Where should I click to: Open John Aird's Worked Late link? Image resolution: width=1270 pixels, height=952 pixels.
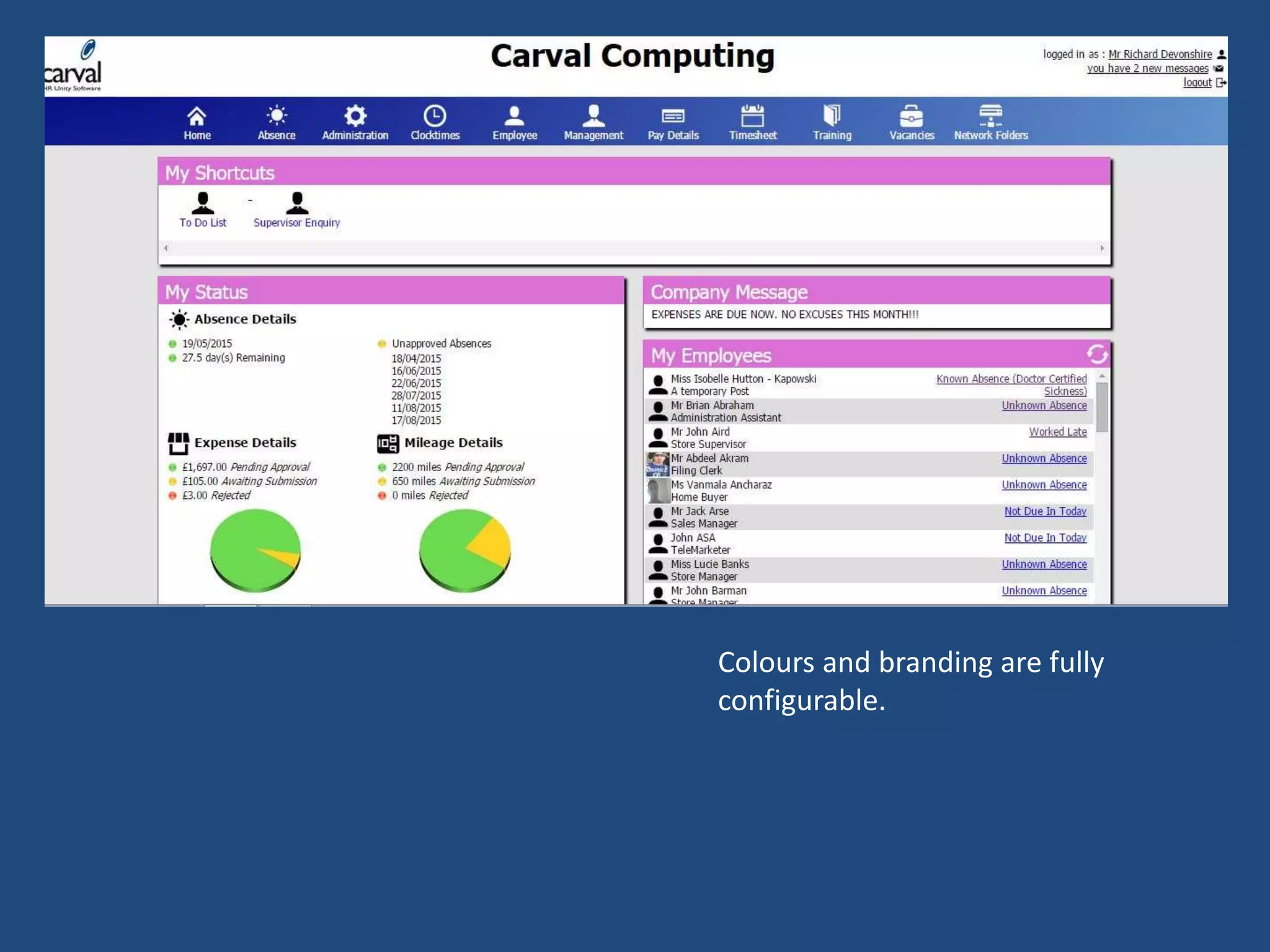pyautogui.click(x=1058, y=432)
